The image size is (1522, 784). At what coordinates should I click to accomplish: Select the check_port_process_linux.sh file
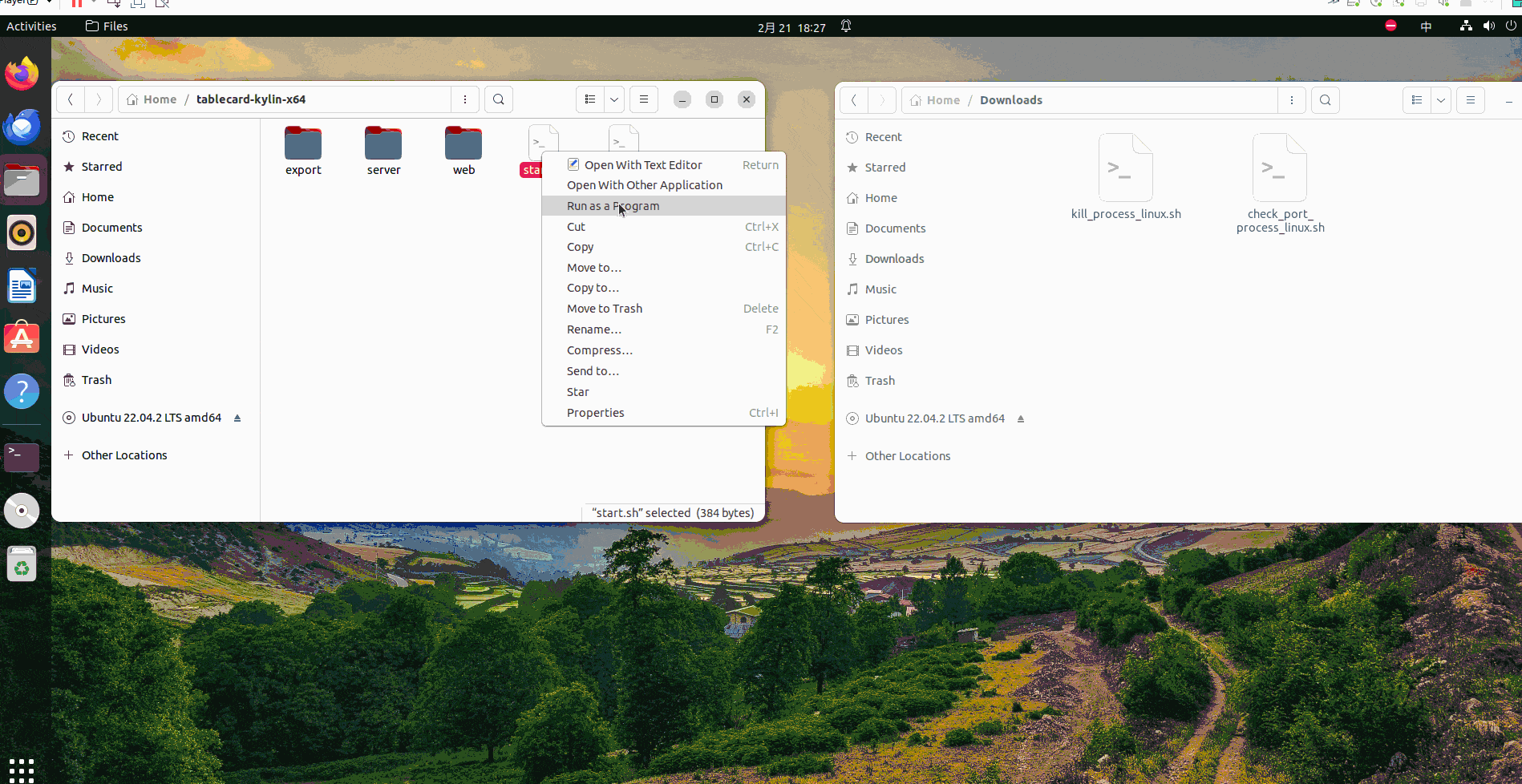(x=1279, y=168)
